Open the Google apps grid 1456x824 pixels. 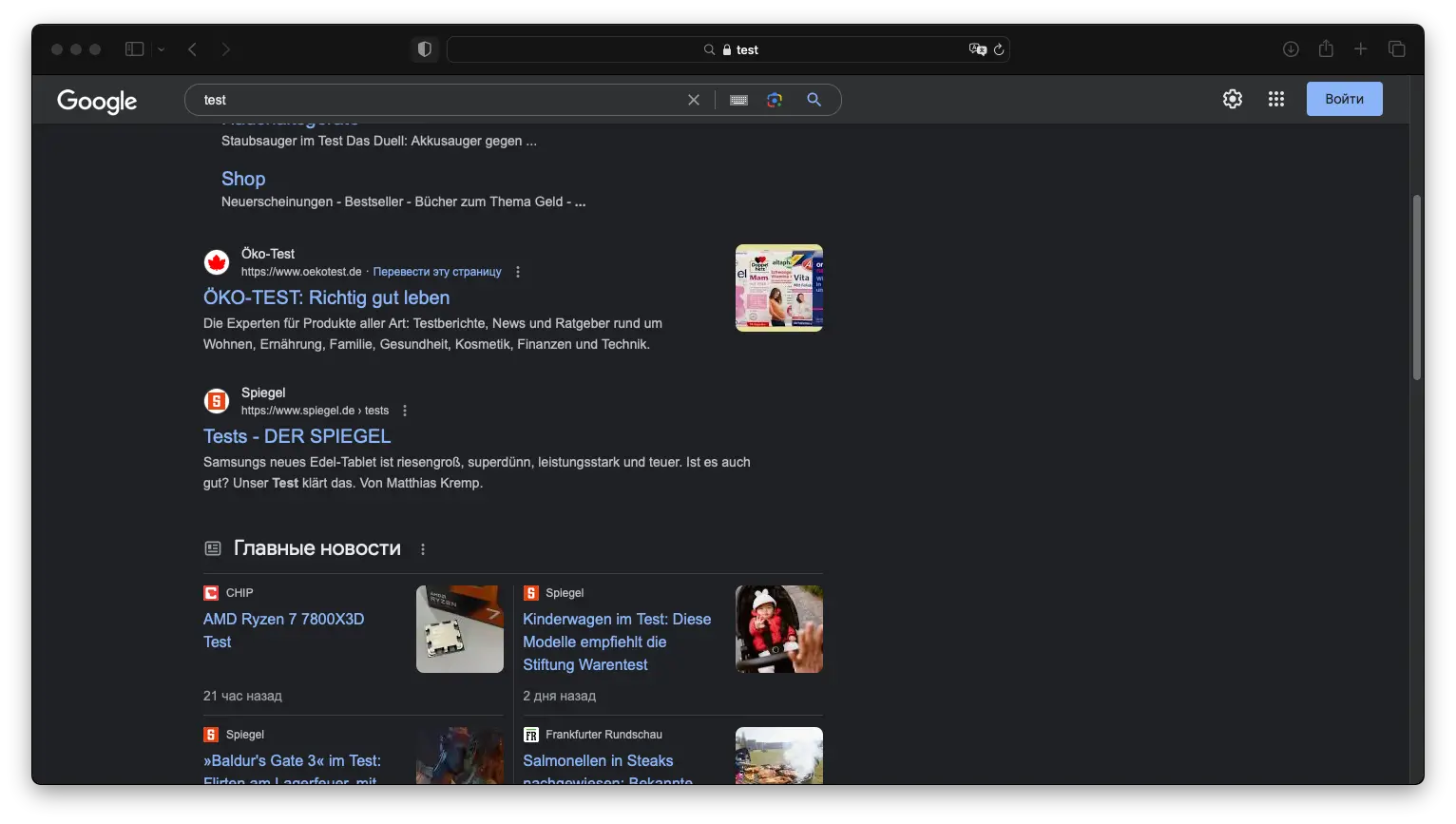(1276, 99)
